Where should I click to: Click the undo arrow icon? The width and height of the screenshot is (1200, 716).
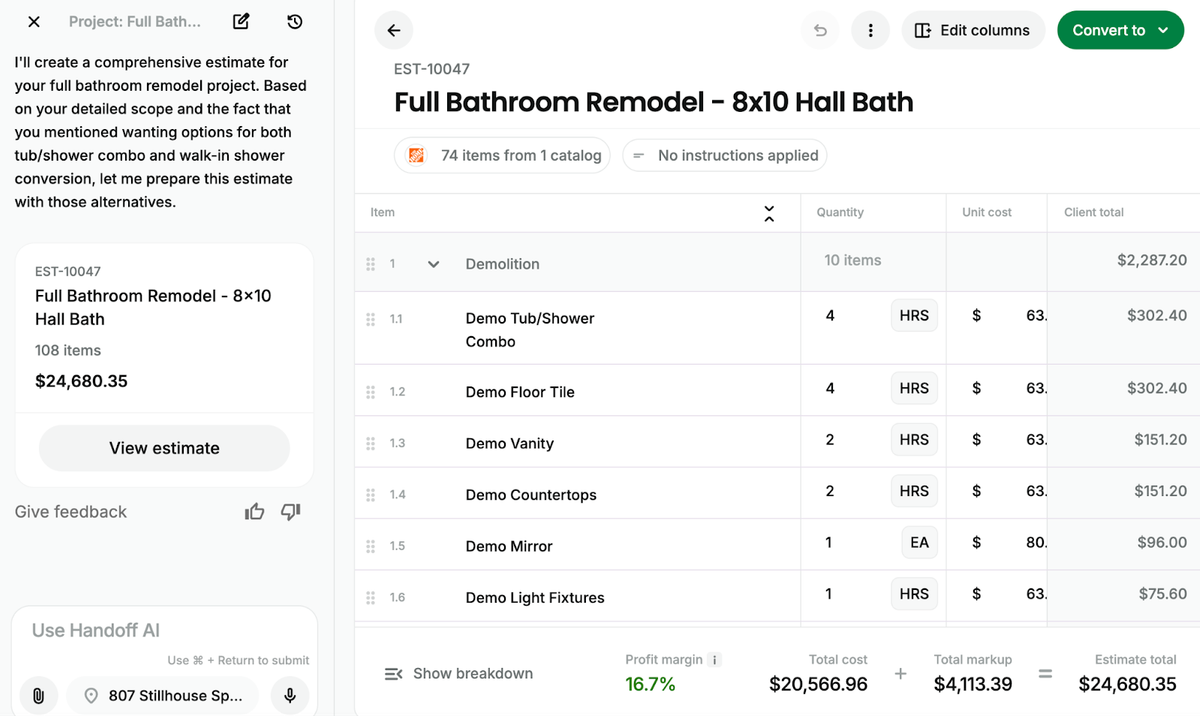pos(820,30)
